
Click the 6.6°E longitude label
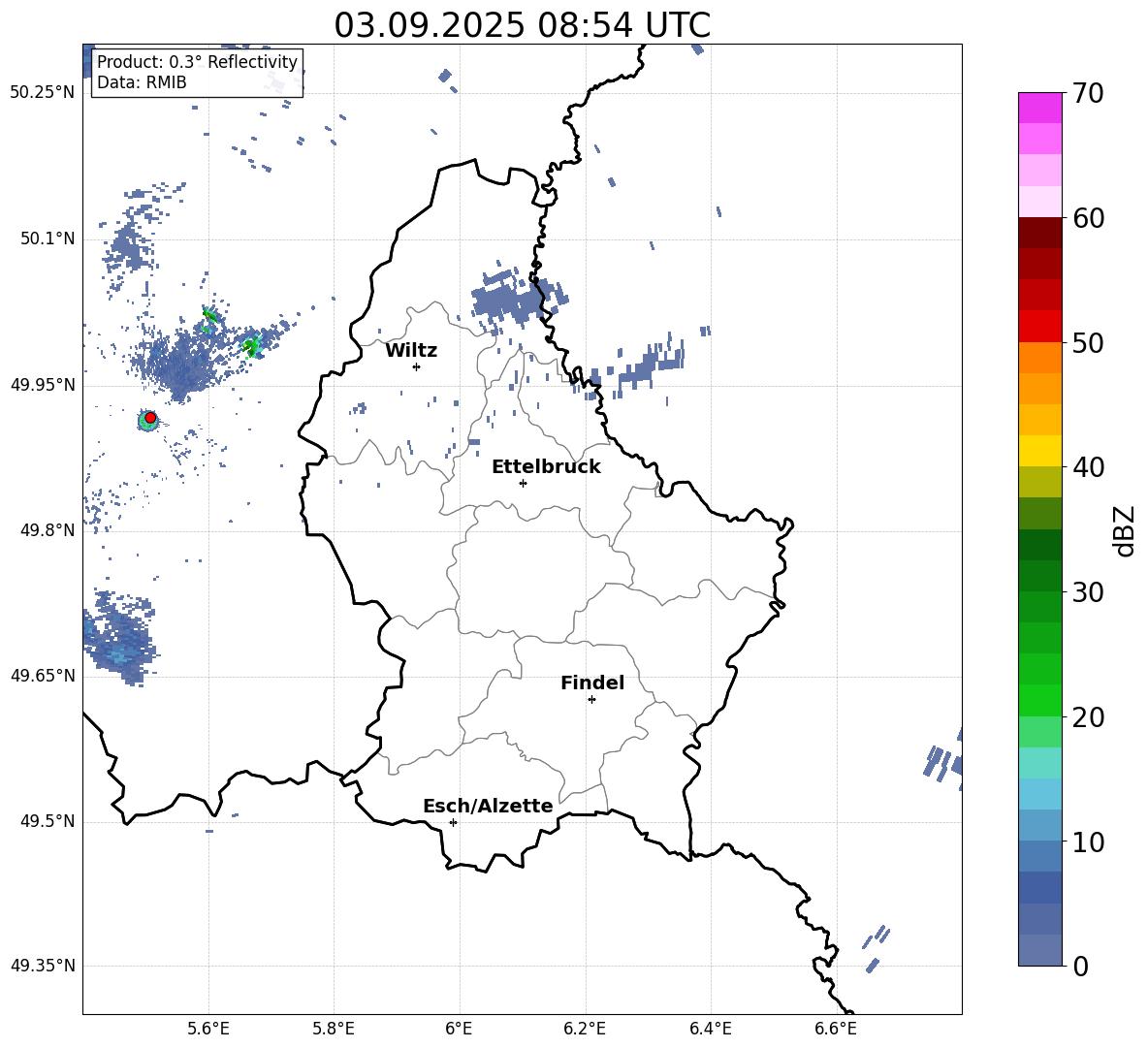coord(836,1029)
